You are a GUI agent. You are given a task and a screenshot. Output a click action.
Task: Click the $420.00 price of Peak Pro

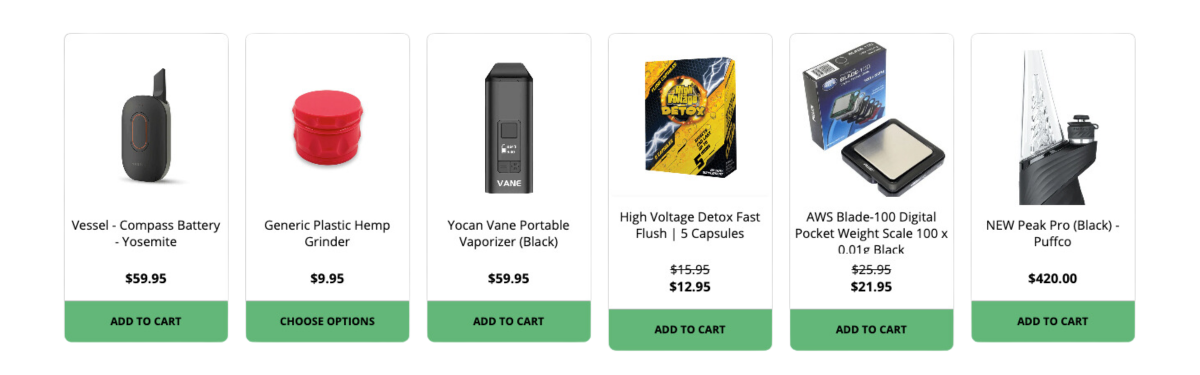1052,279
